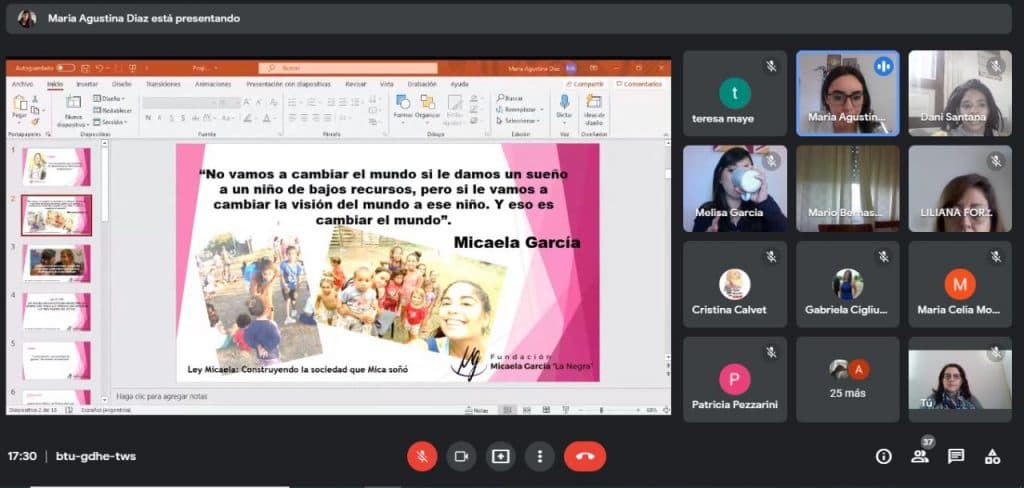Click teresa maye participant tile
This screenshot has width=1024, height=488.
(735, 93)
